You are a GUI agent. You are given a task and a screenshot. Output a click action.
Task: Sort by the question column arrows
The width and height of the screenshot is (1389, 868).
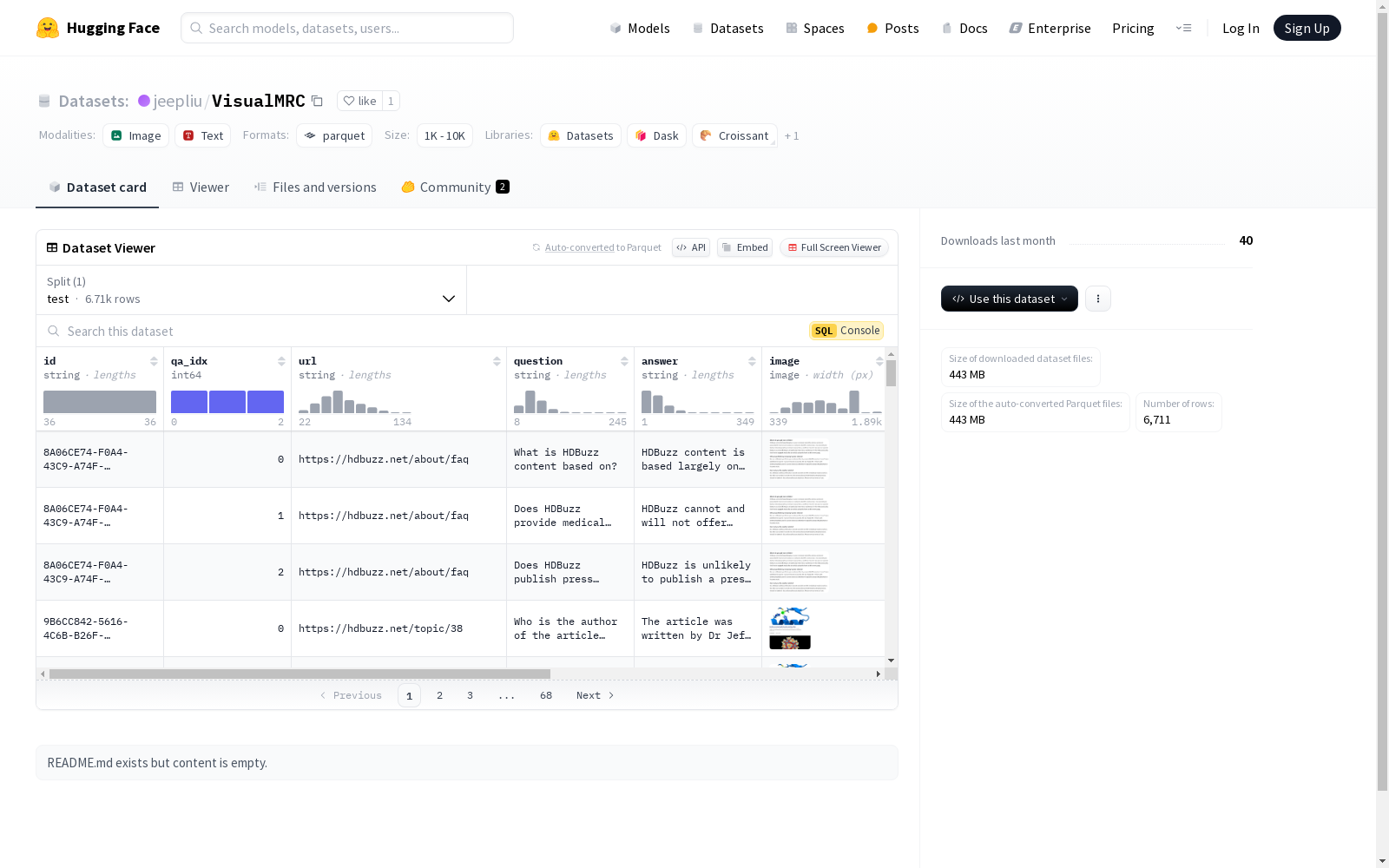(x=624, y=361)
